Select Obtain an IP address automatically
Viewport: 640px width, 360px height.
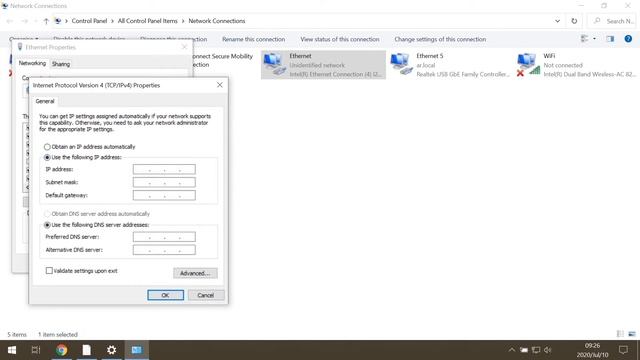[x=89, y=147]
